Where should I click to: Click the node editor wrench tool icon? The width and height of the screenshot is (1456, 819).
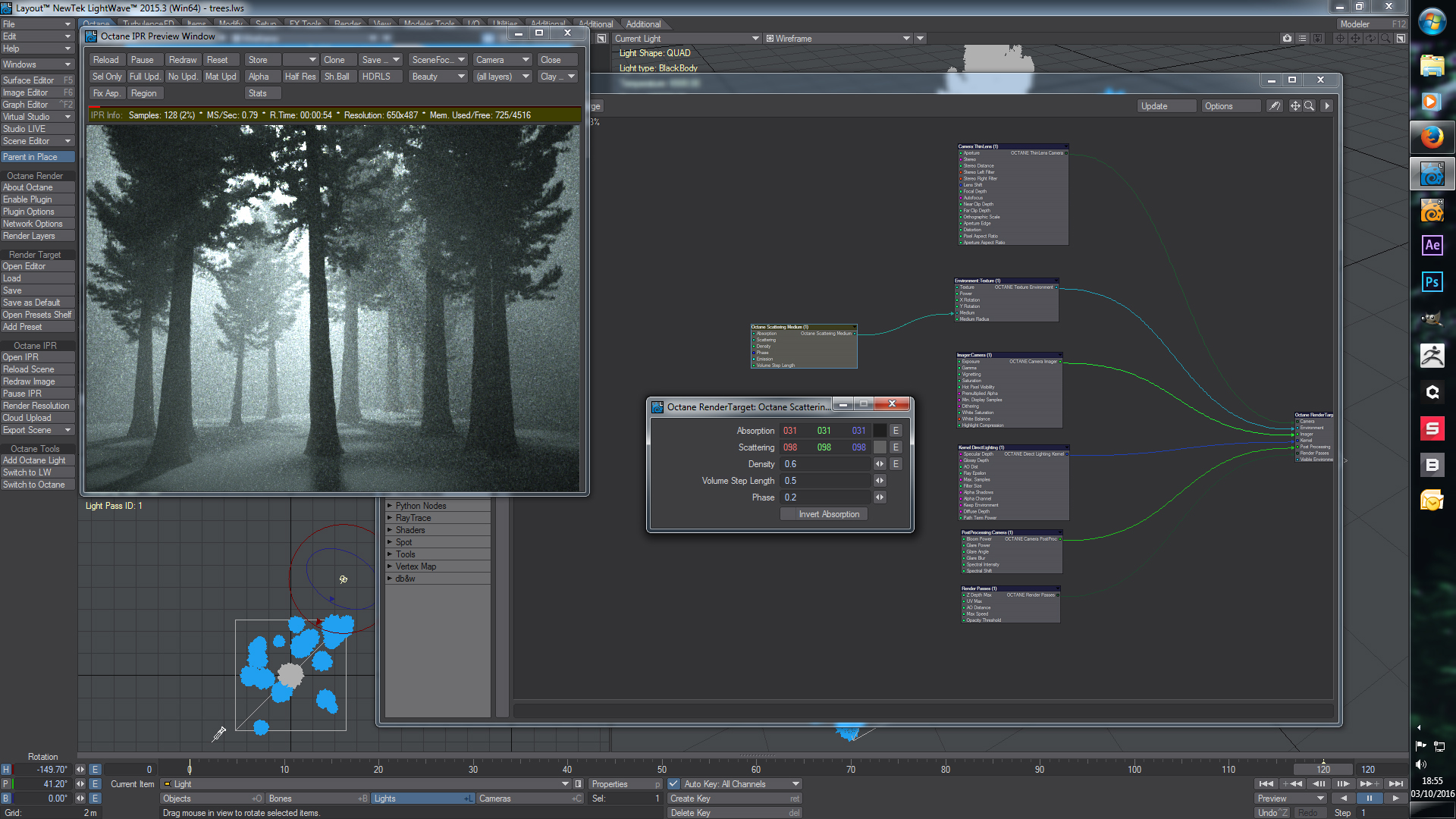click(1275, 106)
